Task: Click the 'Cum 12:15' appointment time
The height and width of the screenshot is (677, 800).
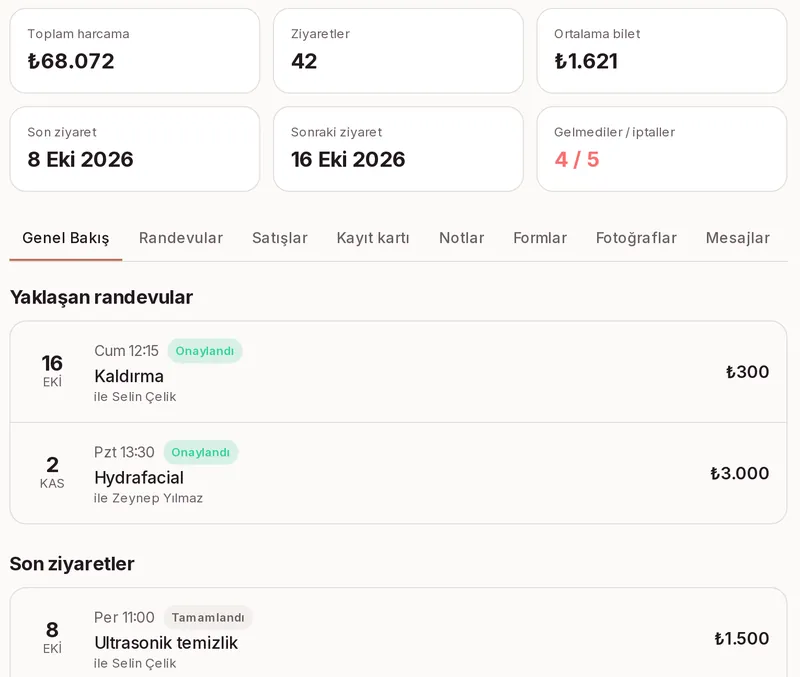Action: coord(127,351)
